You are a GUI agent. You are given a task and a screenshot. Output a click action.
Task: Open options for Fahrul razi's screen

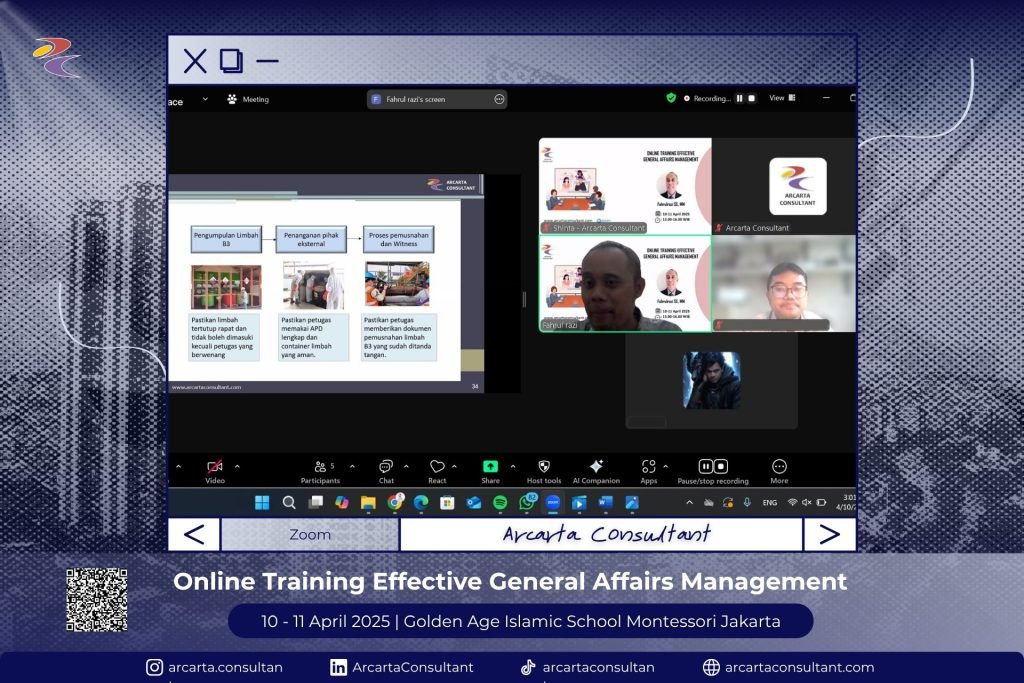tap(498, 99)
